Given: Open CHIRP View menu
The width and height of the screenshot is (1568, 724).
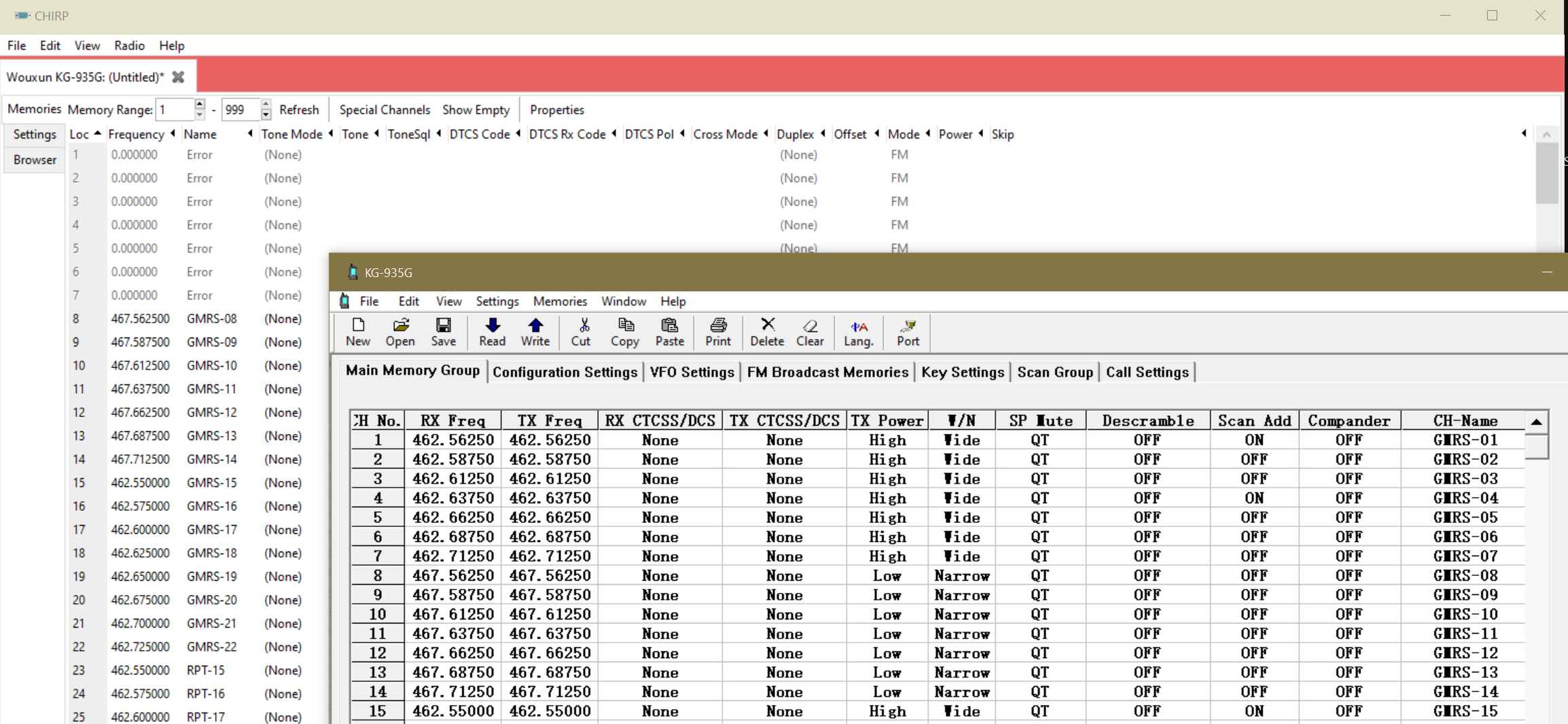Looking at the screenshot, I should click(87, 46).
